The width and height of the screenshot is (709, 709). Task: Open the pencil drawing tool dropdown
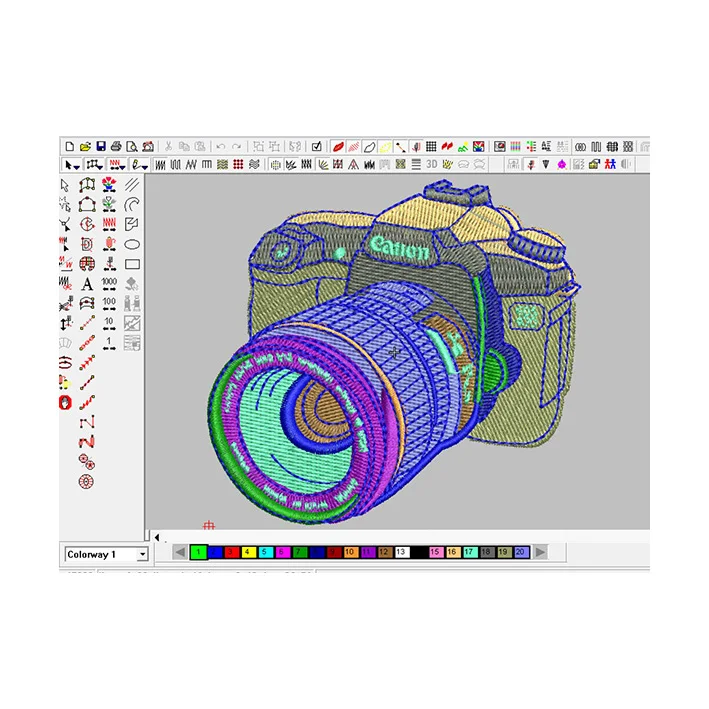[145, 167]
